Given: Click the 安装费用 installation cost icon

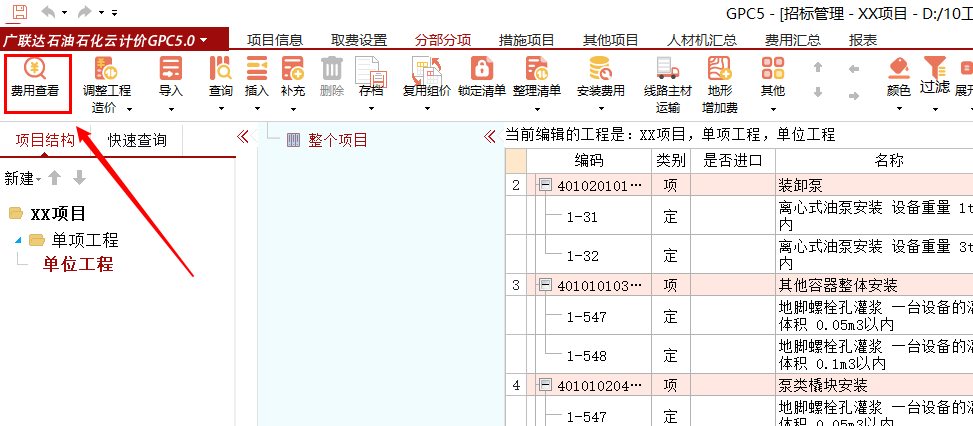Looking at the screenshot, I should click(x=600, y=68).
